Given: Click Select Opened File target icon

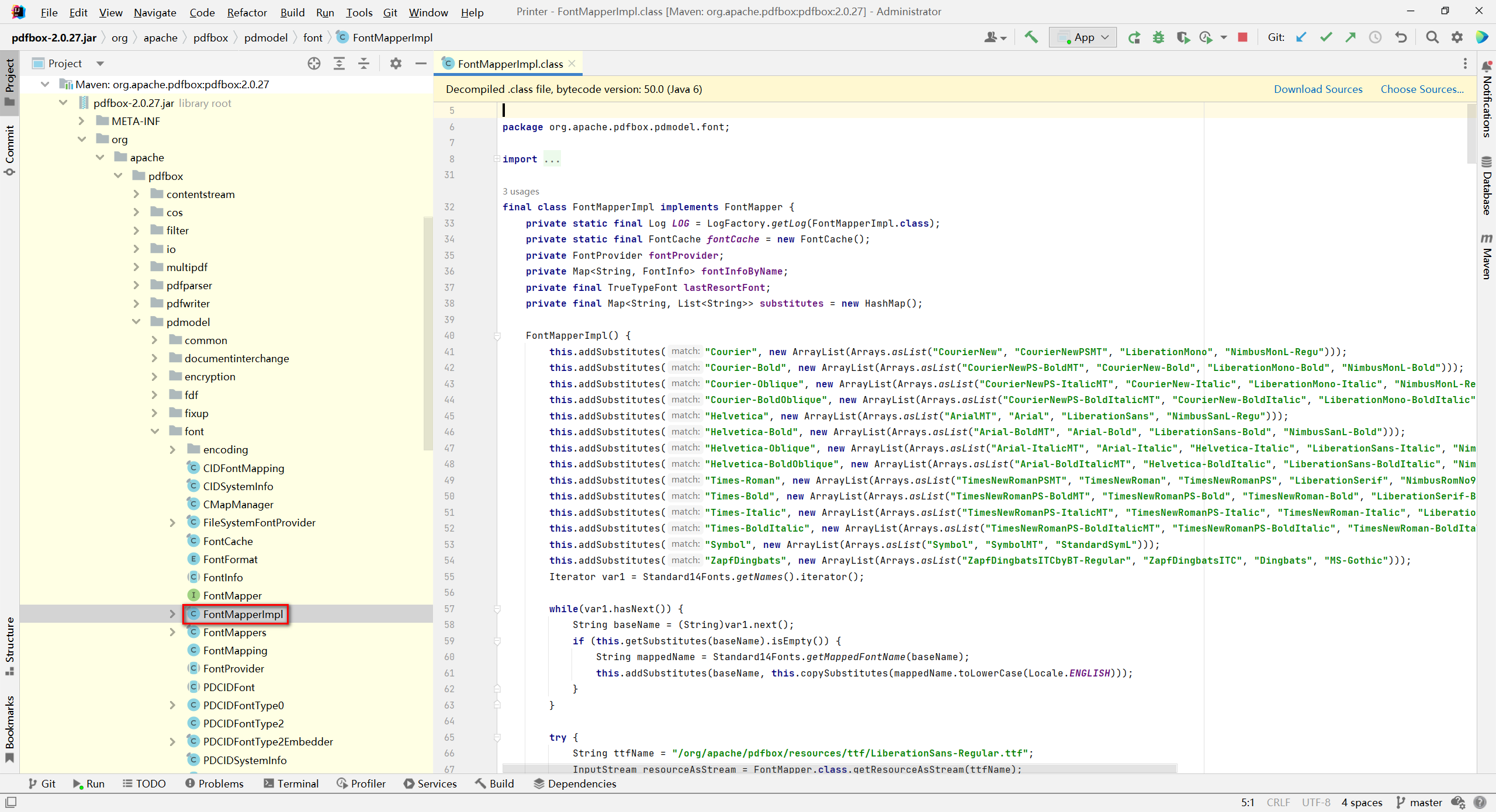Looking at the screenshot, I should [314, 64].
